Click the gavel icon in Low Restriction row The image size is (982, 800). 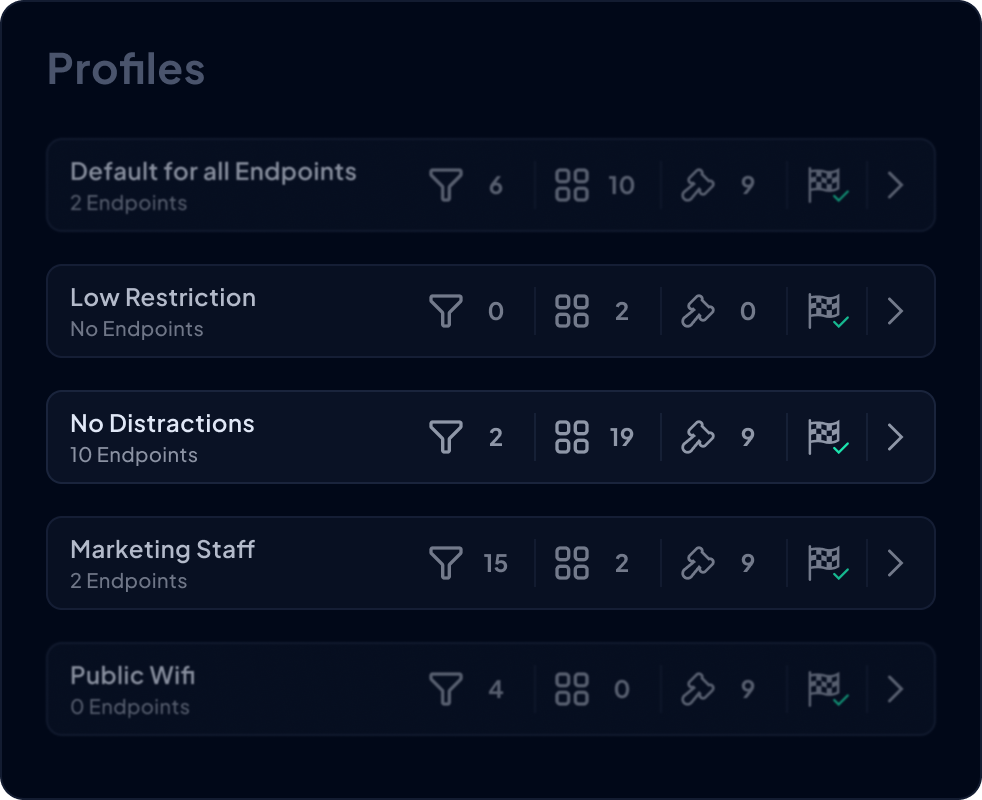[698, 311]
